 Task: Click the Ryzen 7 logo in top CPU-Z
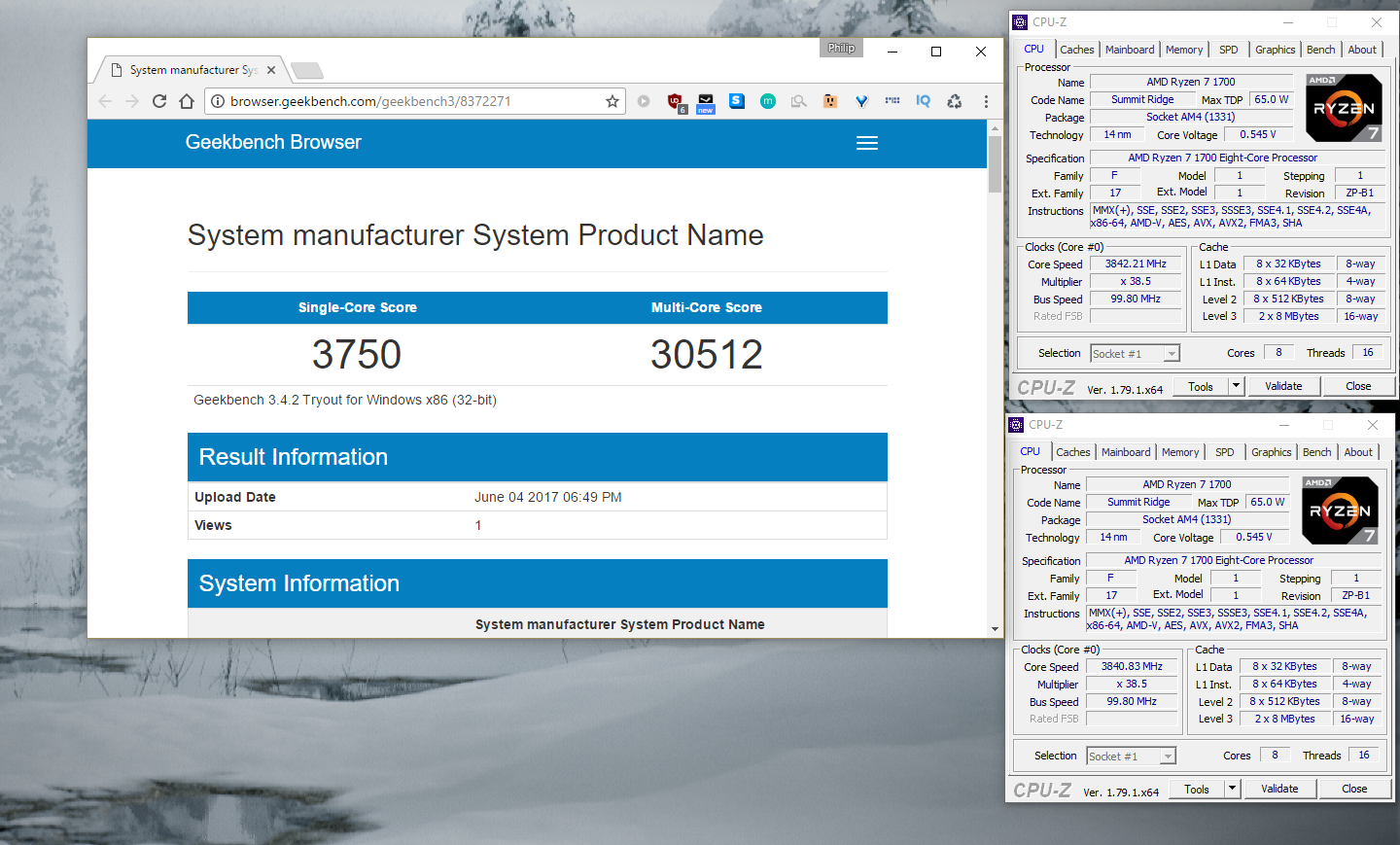point(1344,108)
